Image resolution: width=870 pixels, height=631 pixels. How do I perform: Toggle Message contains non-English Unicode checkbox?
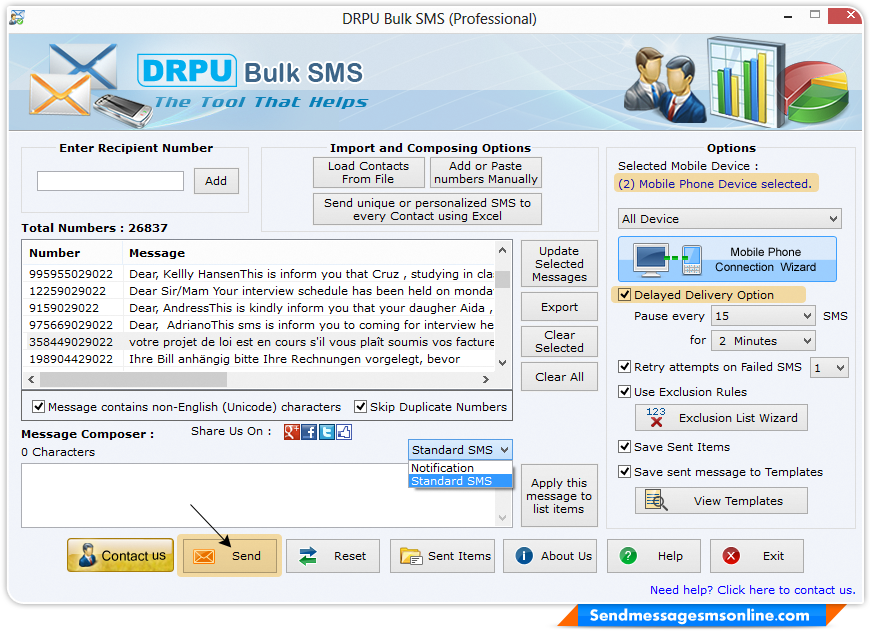(x=38, y=407)
